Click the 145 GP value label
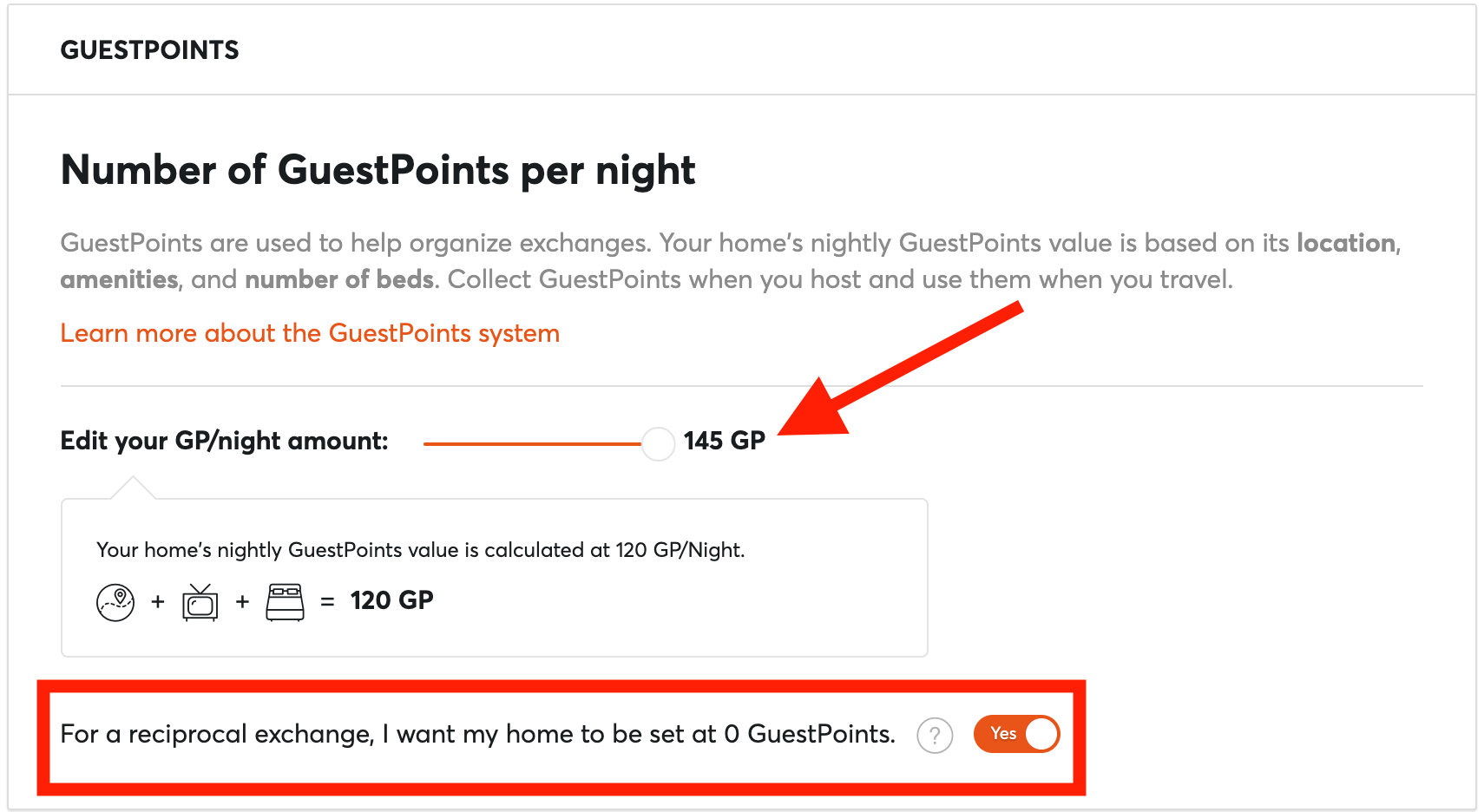Screen dimensions: 1484x812 tap(725, 441)
